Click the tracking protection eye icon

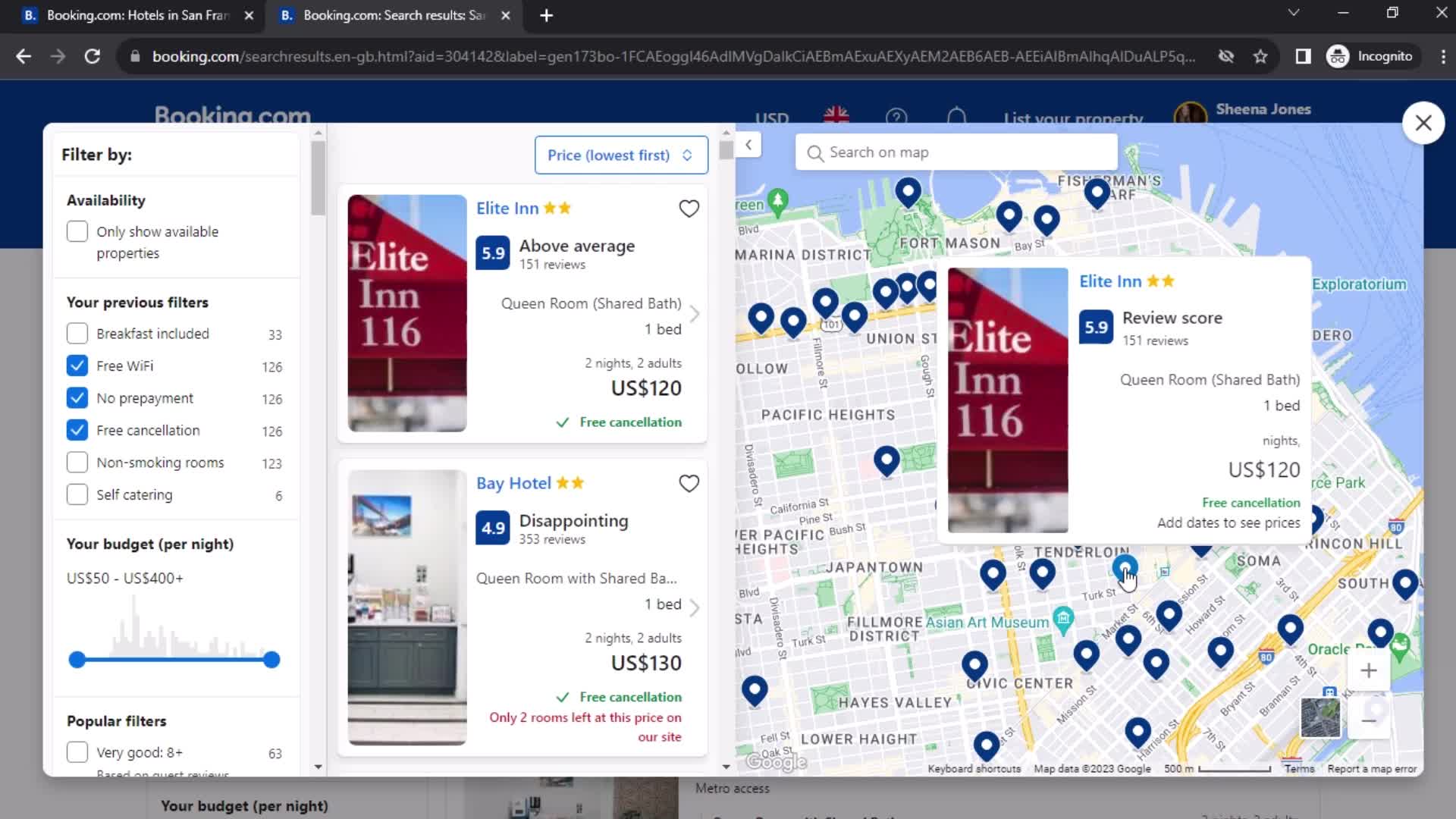(1225, 56)
